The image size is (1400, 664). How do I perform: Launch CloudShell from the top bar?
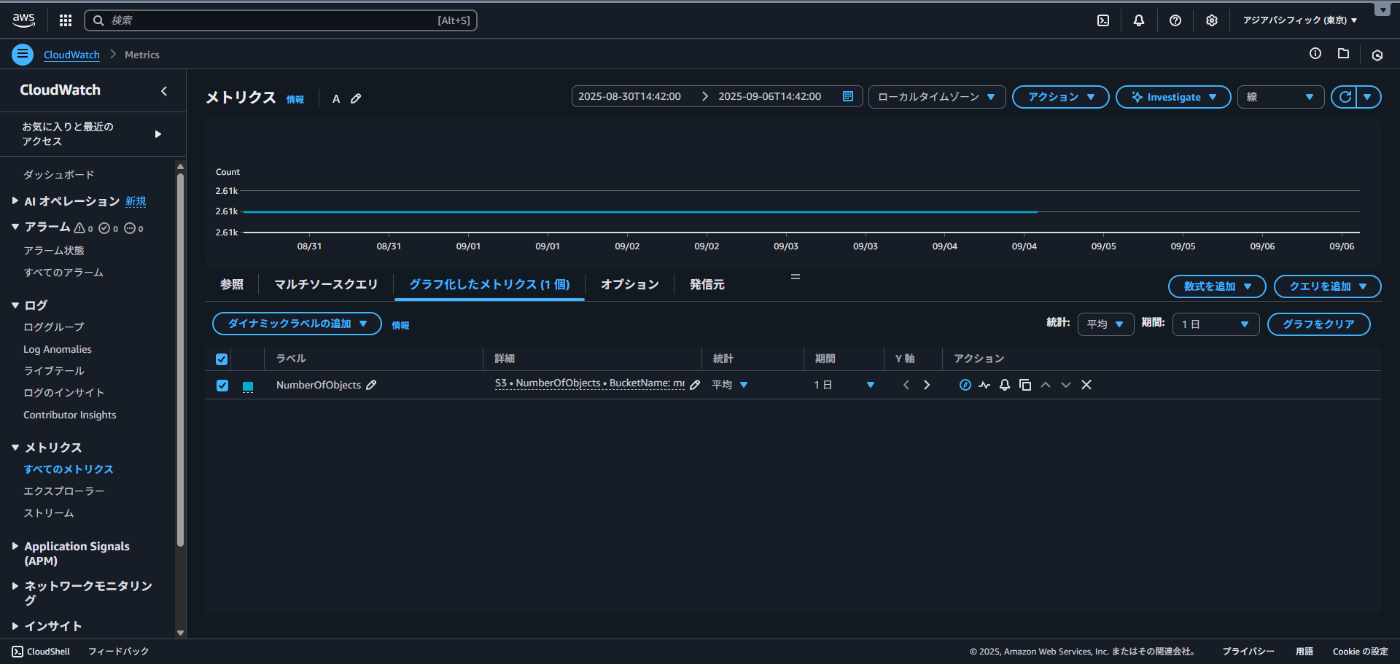(1103, 20)
